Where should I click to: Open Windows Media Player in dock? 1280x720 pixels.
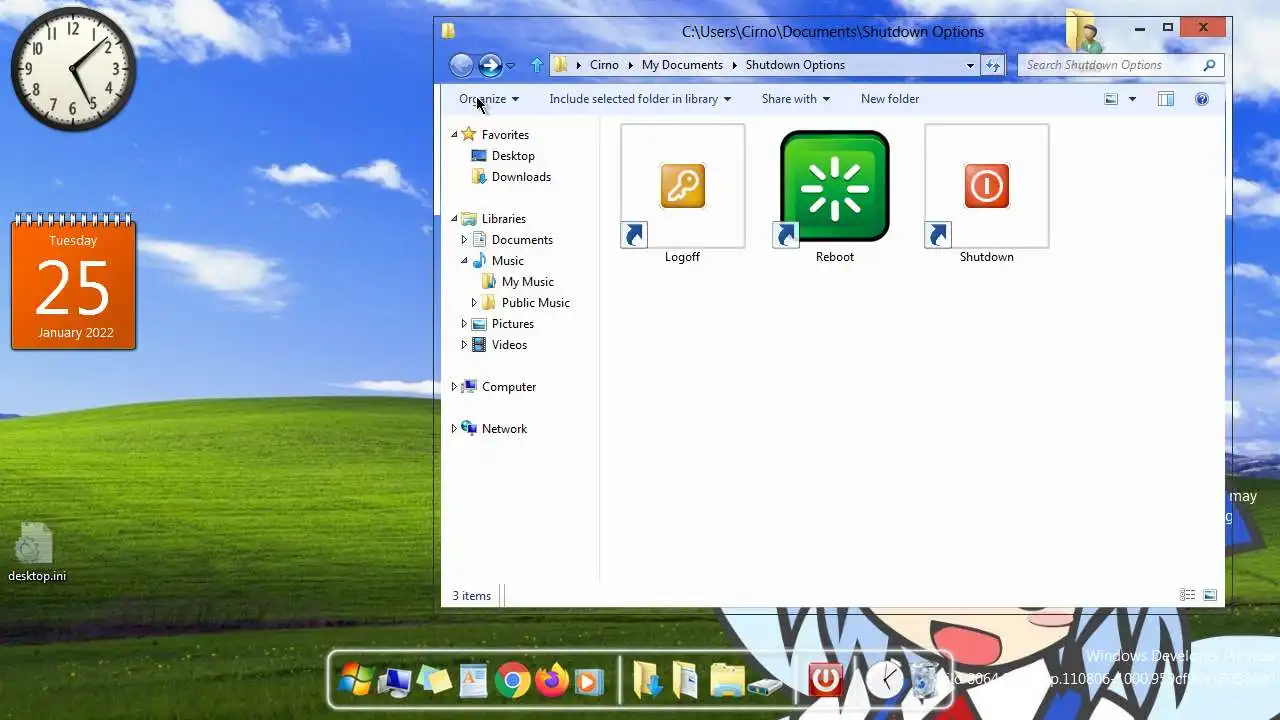[x=588, y=681]
